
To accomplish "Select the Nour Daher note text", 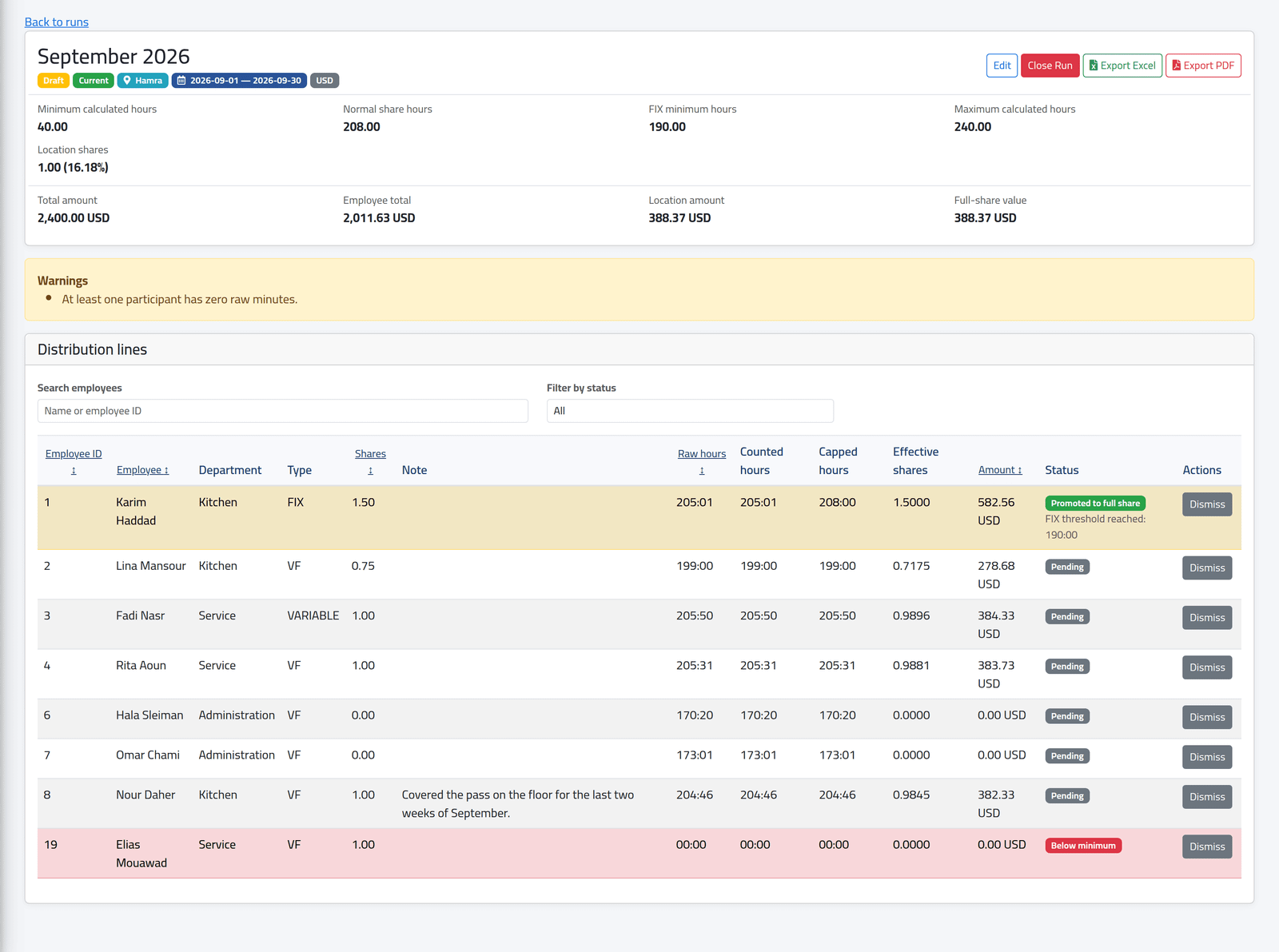I will click(518, 804).
